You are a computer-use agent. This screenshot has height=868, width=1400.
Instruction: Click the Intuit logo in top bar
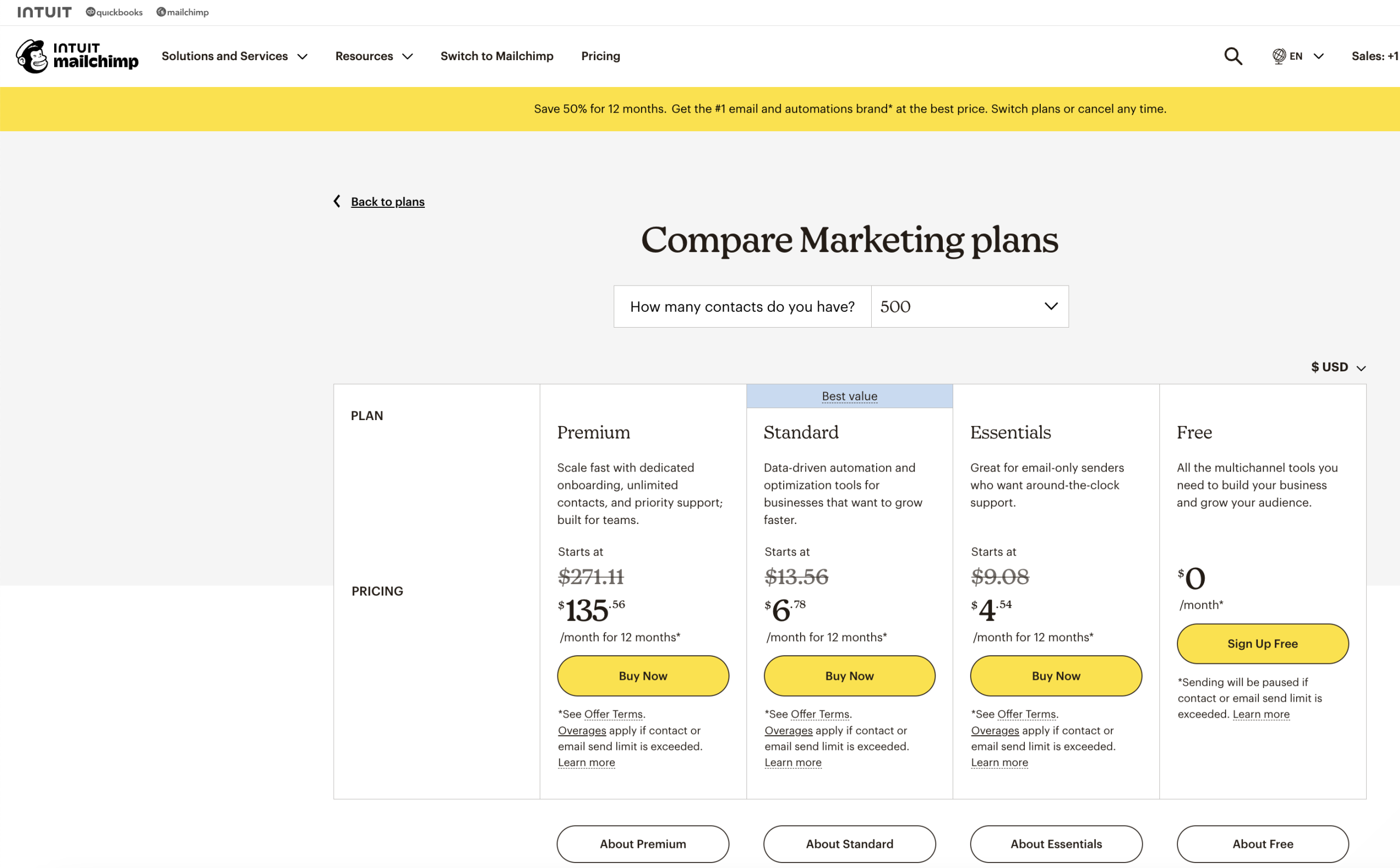(x=44, y=11)
